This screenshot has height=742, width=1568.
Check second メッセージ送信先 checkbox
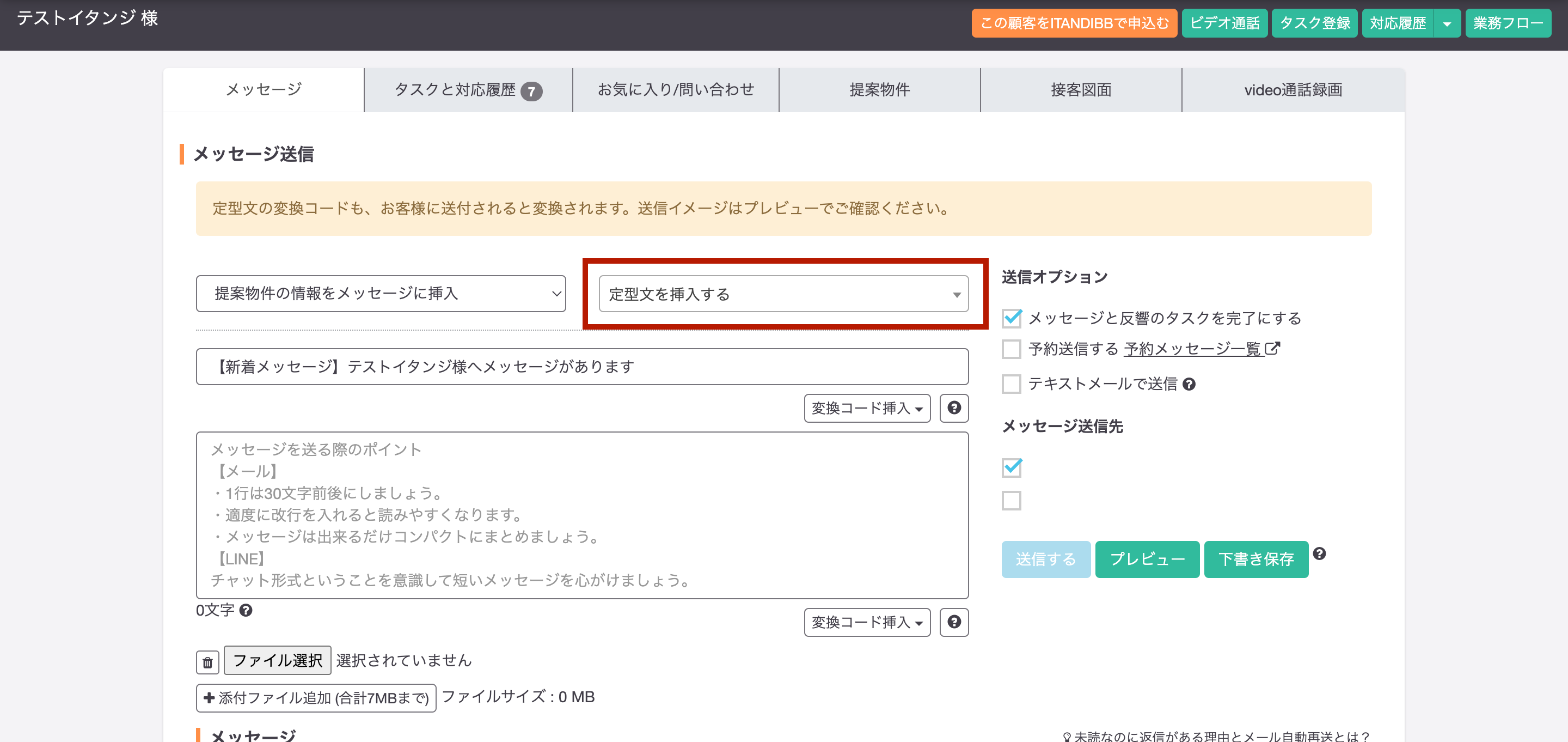pos(1012,501)
